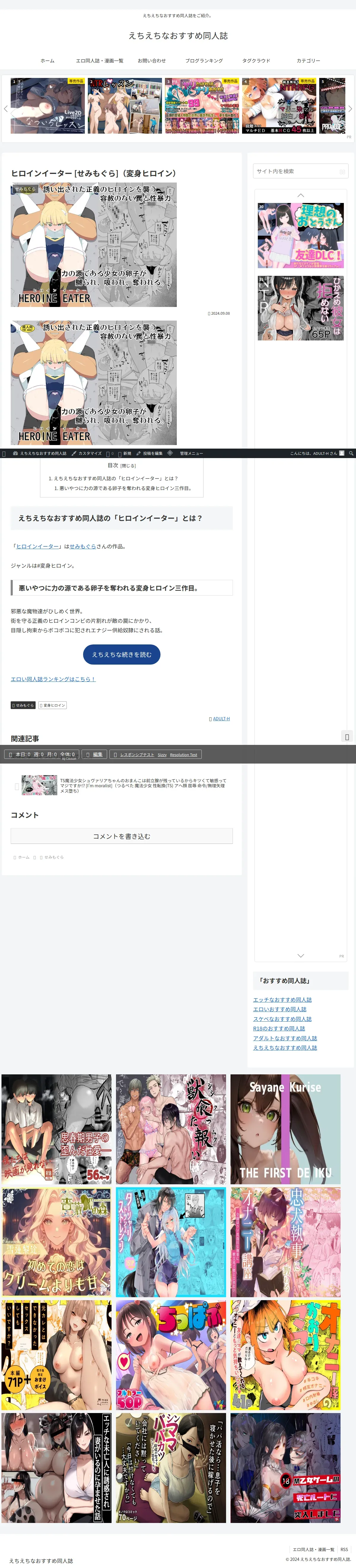
Task: Open the ホーム navigation menu item
Action: coord(47,61)
